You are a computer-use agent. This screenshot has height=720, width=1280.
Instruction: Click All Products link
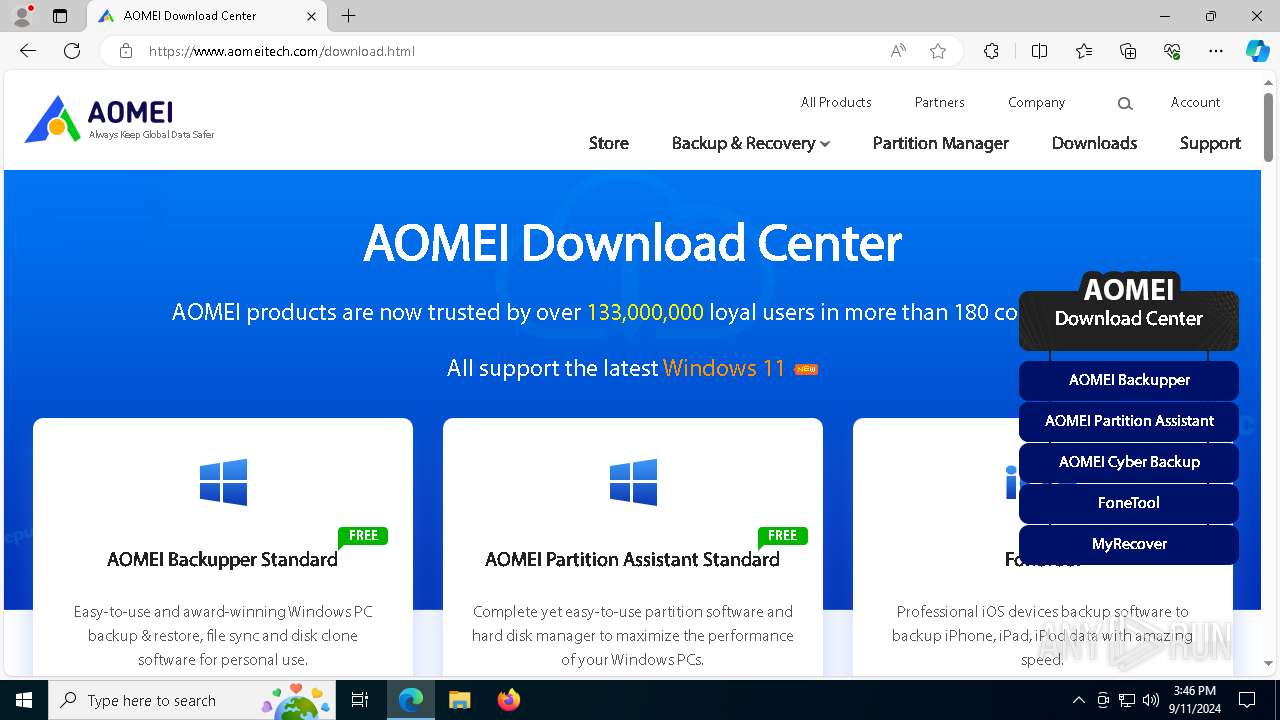pos(836,102)
